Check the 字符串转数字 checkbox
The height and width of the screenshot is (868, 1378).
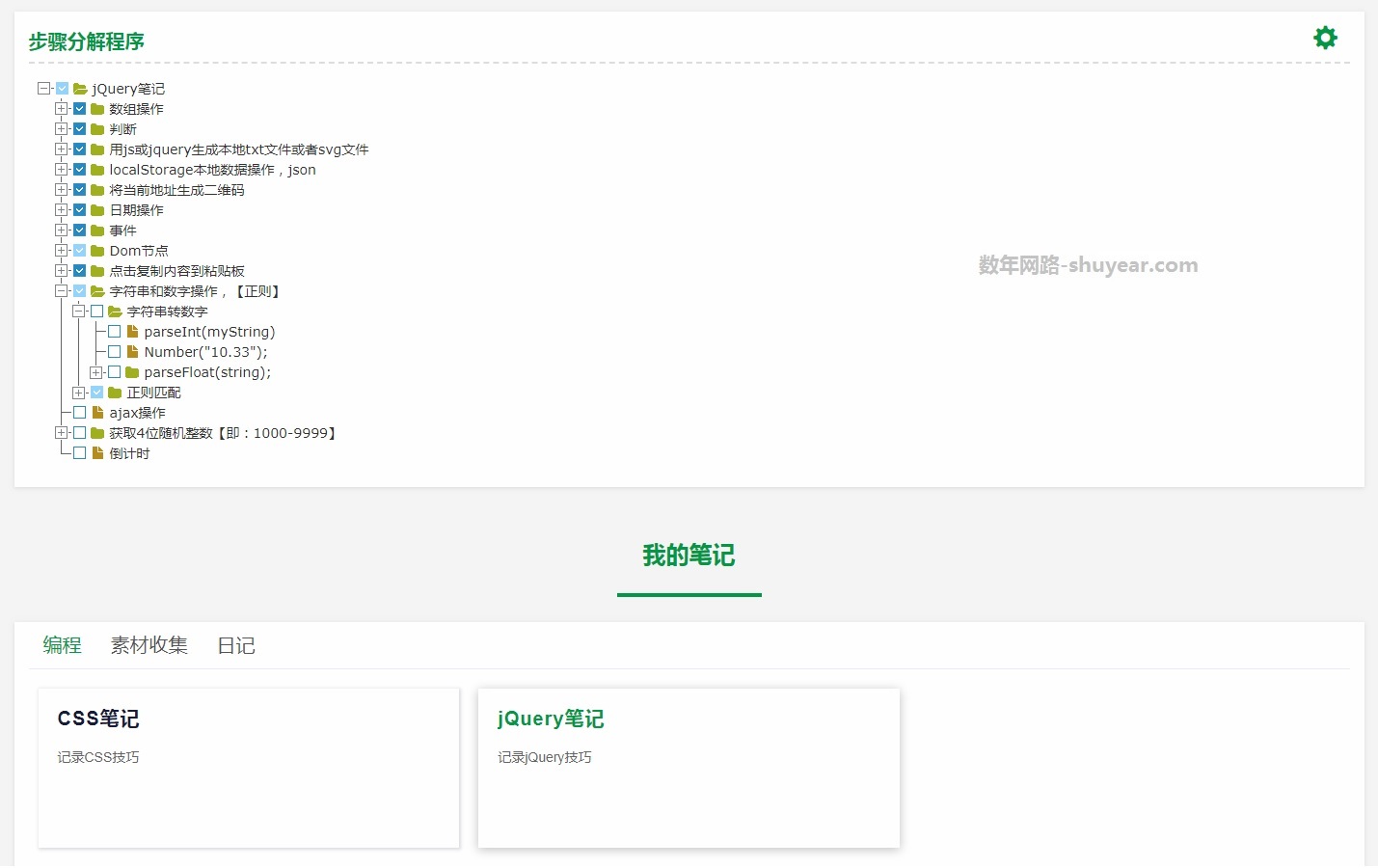pos(96,311)
